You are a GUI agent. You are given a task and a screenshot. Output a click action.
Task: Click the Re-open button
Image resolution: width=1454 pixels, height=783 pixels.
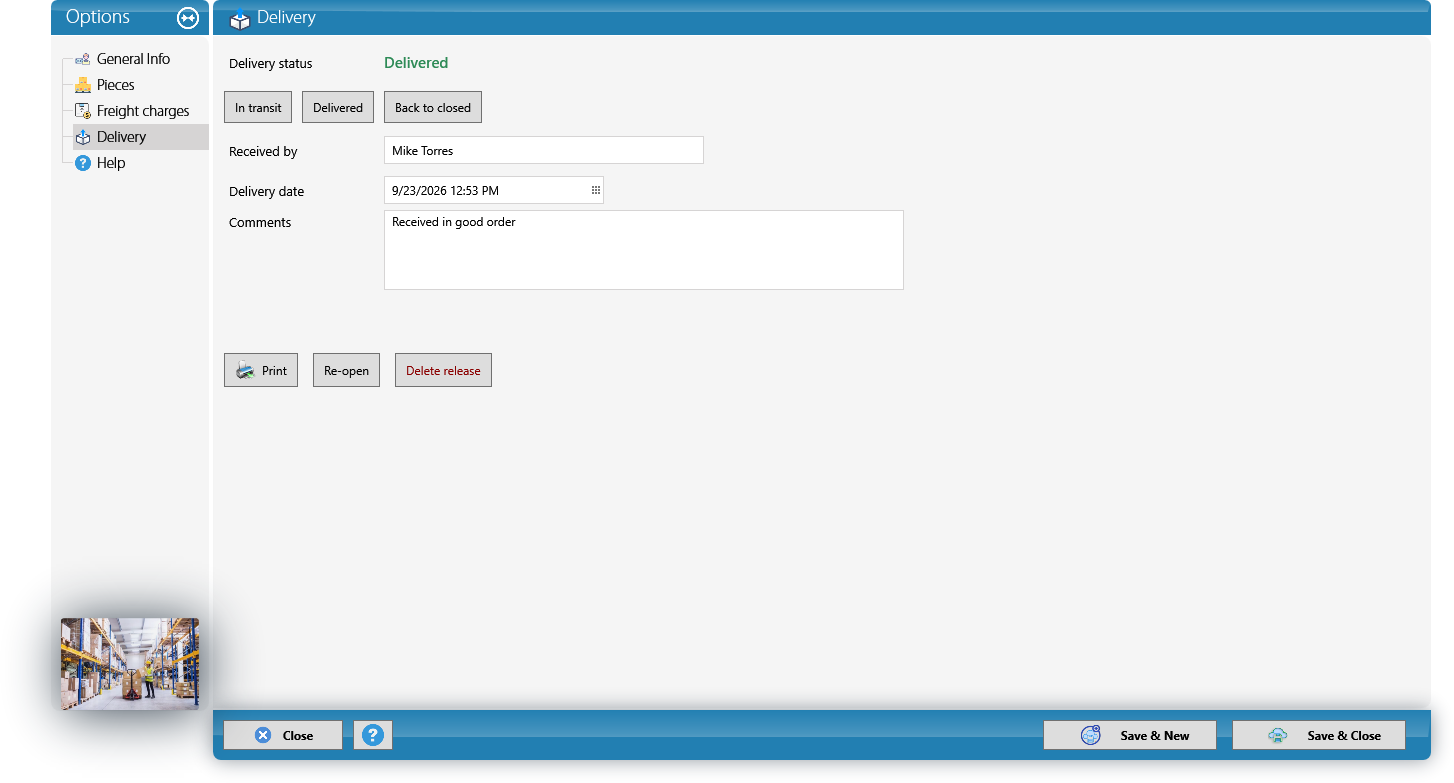(346, 370)
